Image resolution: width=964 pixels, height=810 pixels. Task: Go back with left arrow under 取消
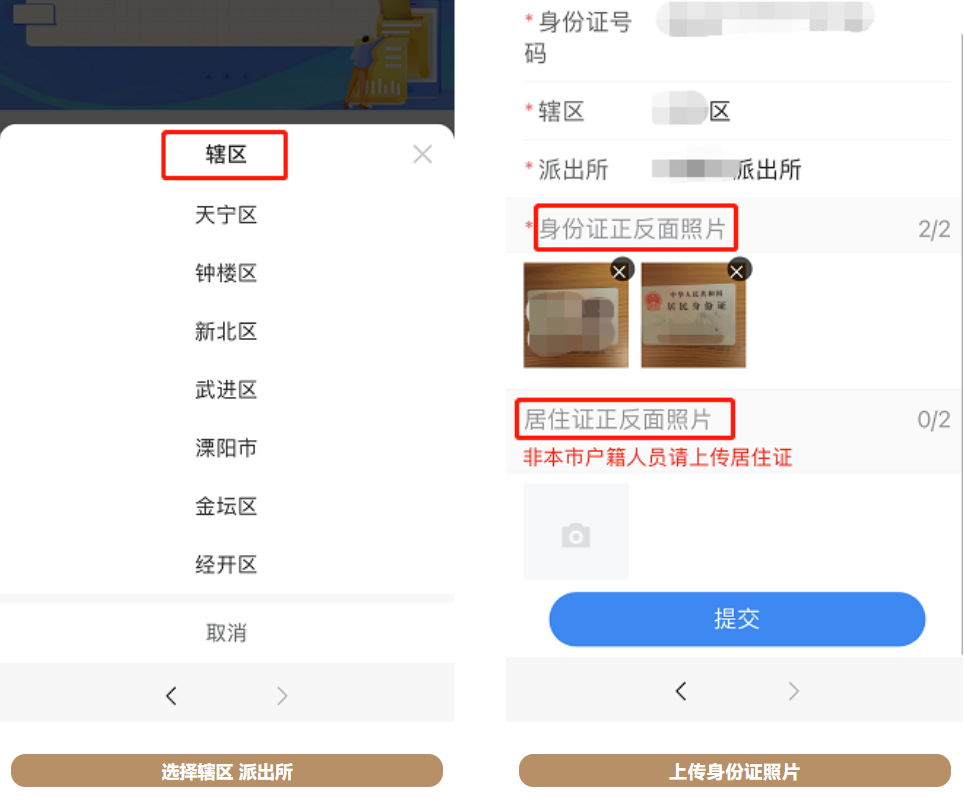172,696
